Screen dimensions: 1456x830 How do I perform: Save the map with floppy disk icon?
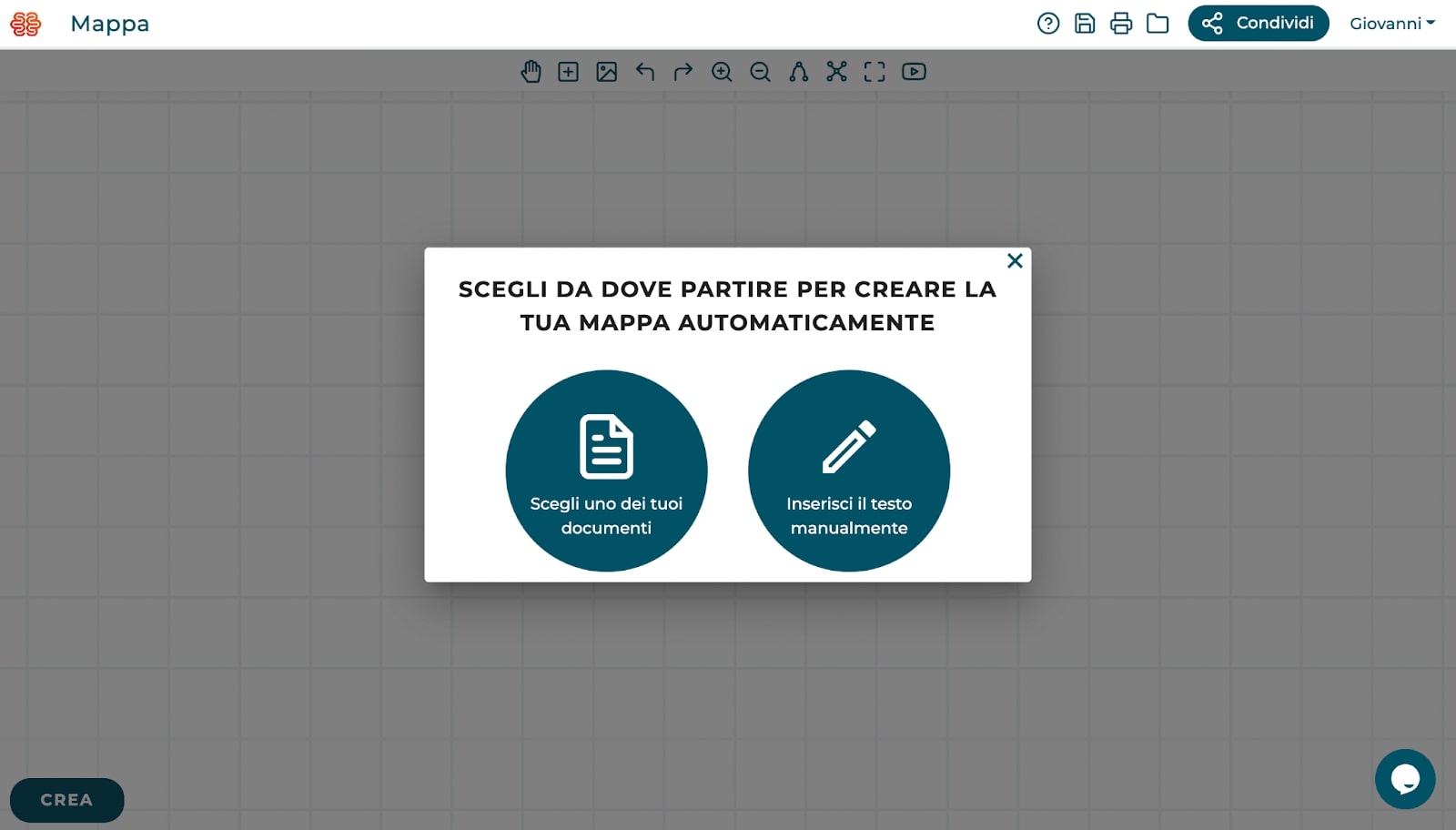coord(1085,24)
